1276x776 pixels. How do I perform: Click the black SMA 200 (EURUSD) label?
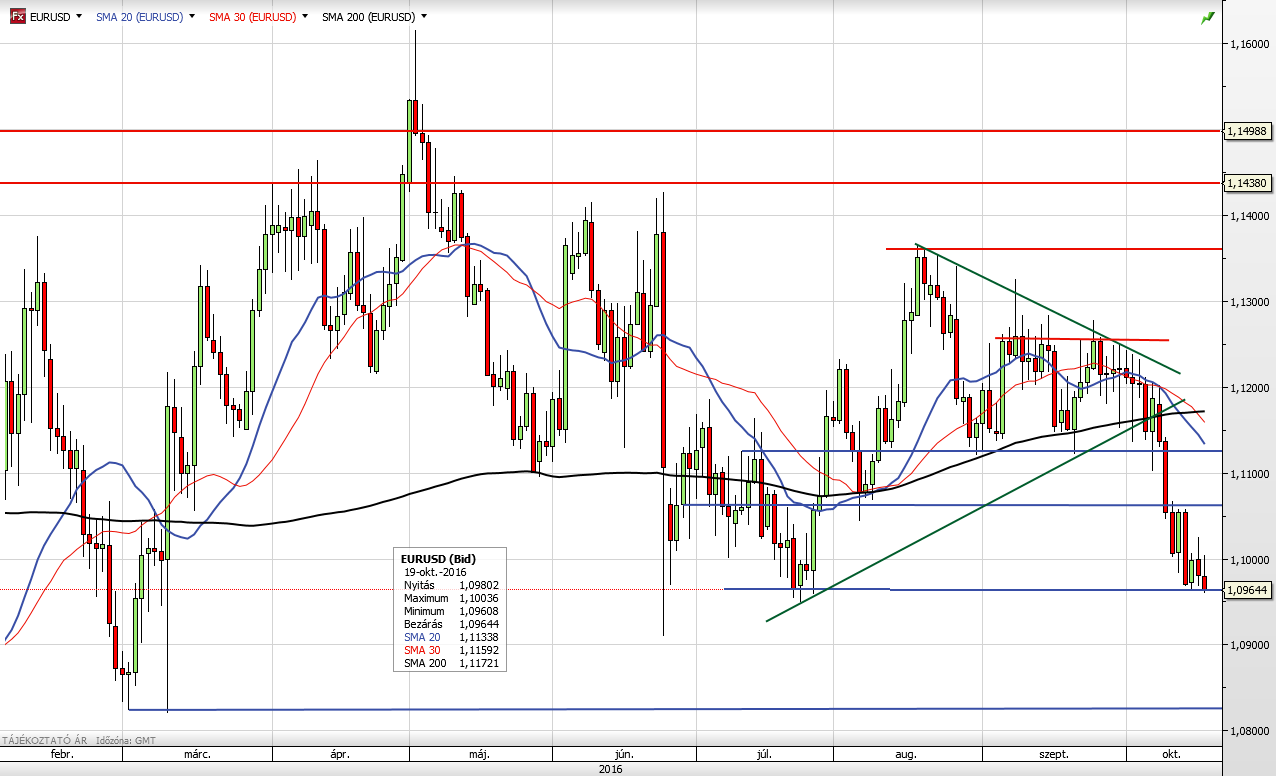tap(369, 17)
